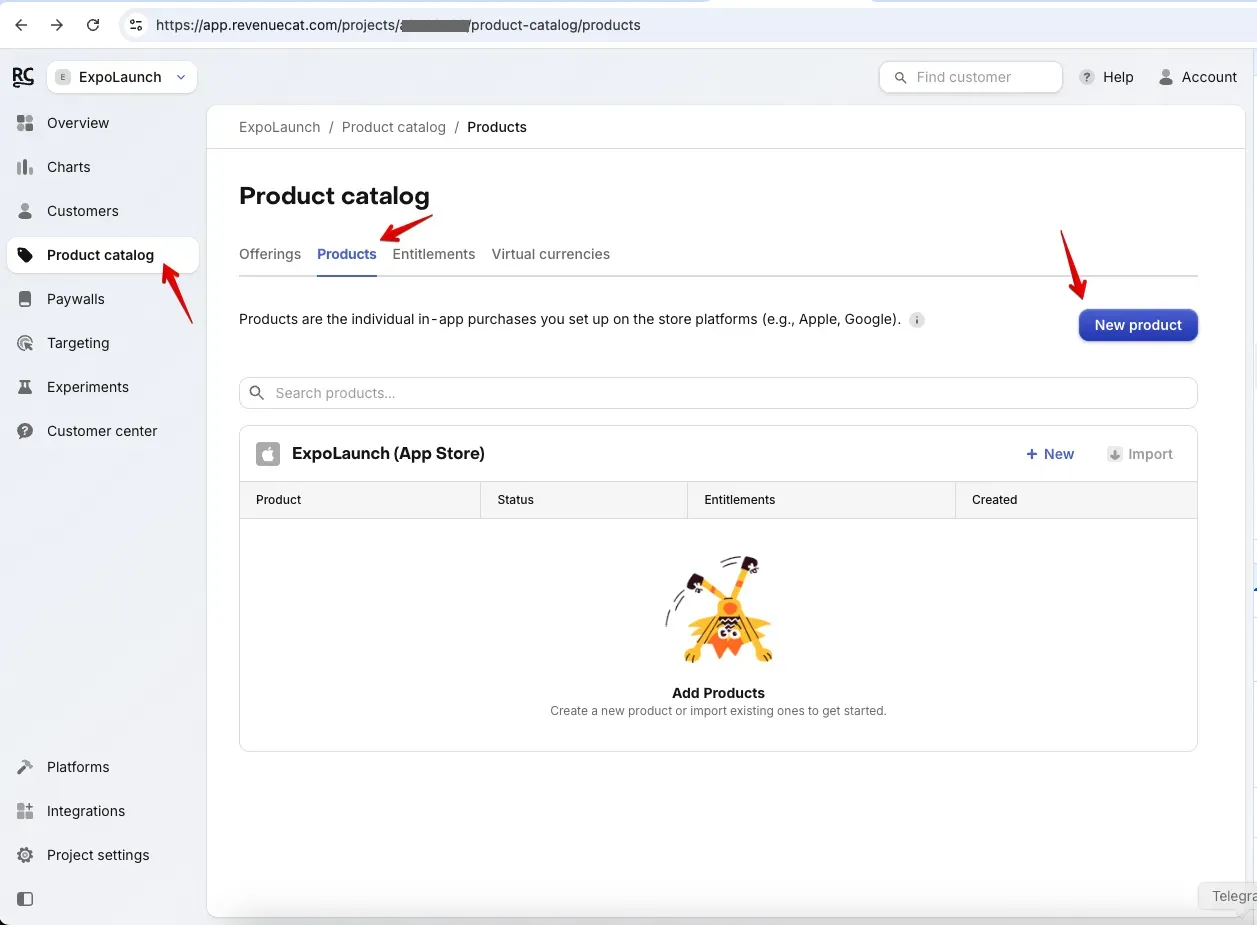Click the Search products field
Image resolution: width=1257 pixels, height=925 pixels.
click(x=718, y=393)
